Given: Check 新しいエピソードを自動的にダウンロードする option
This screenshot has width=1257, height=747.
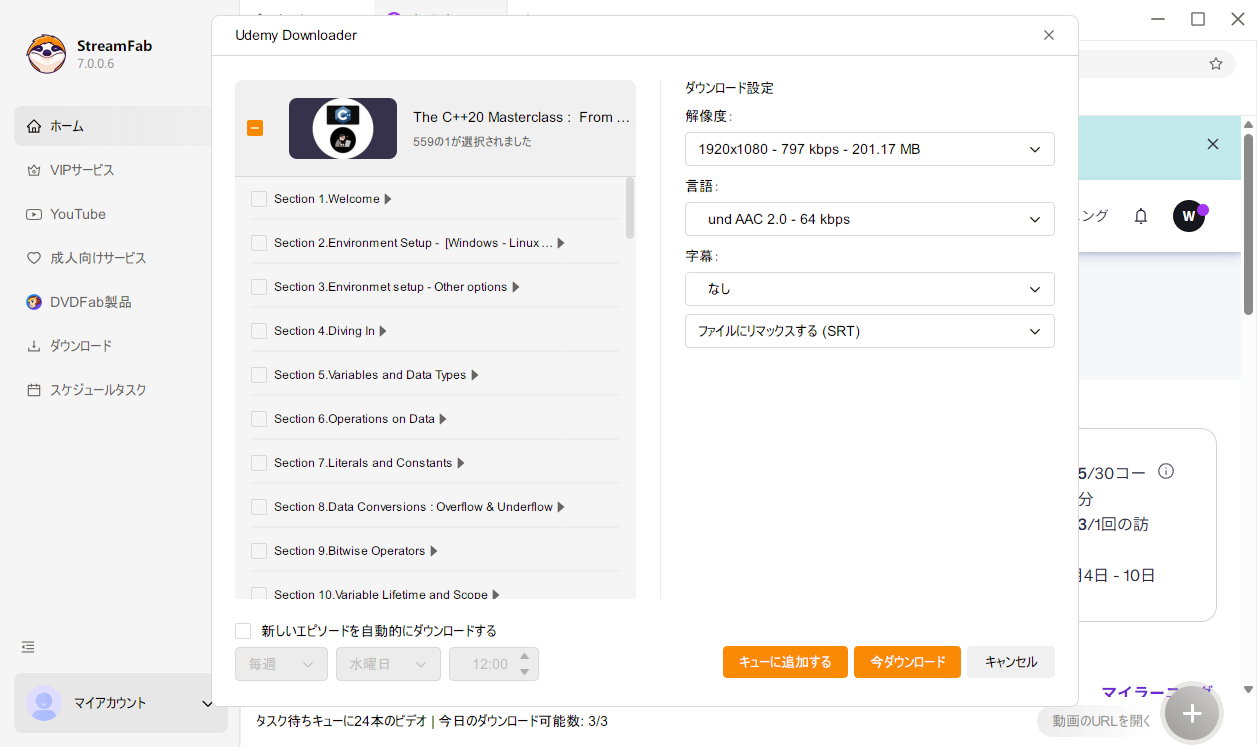Looking at the screenshot, I should (x=243, y=630).
